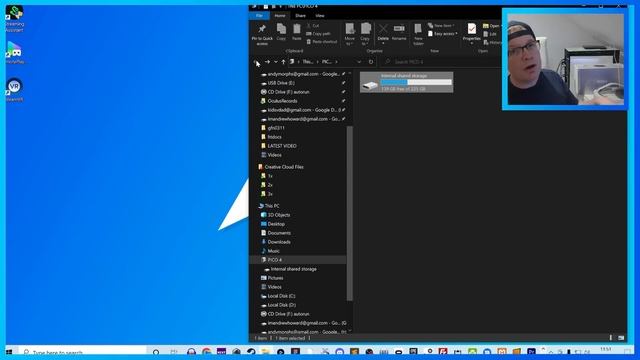Image resolution: width=640 pixels, height=360 pixels.
Task: Click Edit in the Open group
Action: click(490, 34)
